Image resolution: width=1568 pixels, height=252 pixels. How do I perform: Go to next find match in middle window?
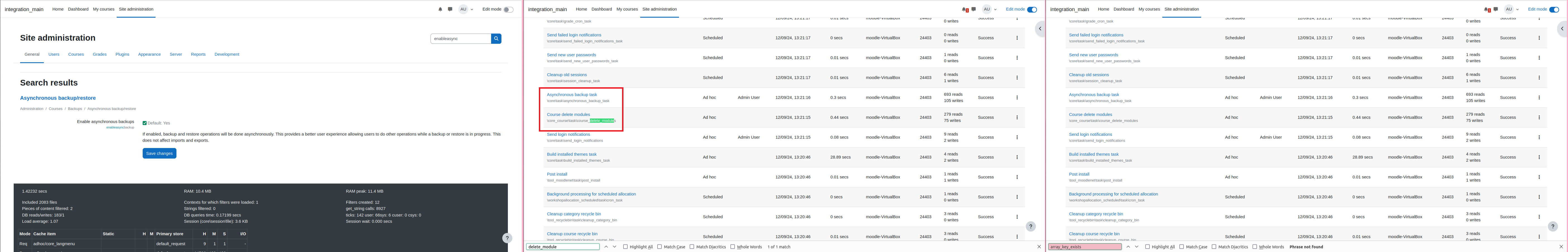tap(615, 246)
